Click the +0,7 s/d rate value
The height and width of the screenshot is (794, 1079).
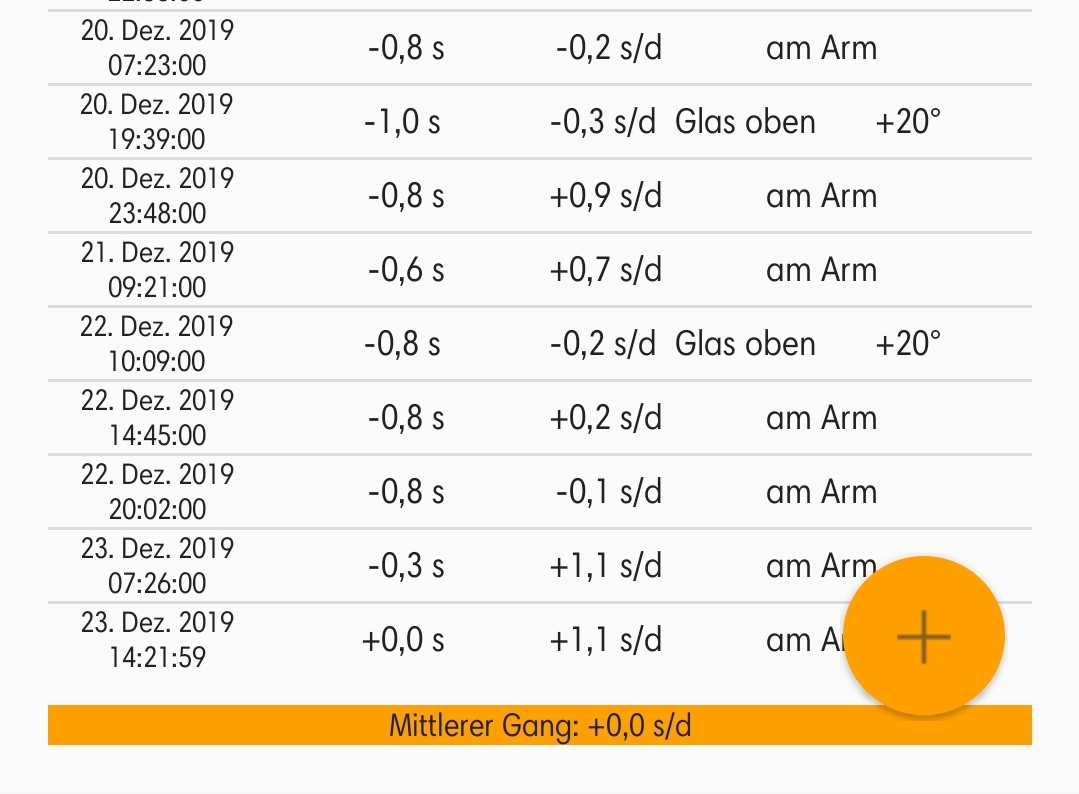coord(605,270)
